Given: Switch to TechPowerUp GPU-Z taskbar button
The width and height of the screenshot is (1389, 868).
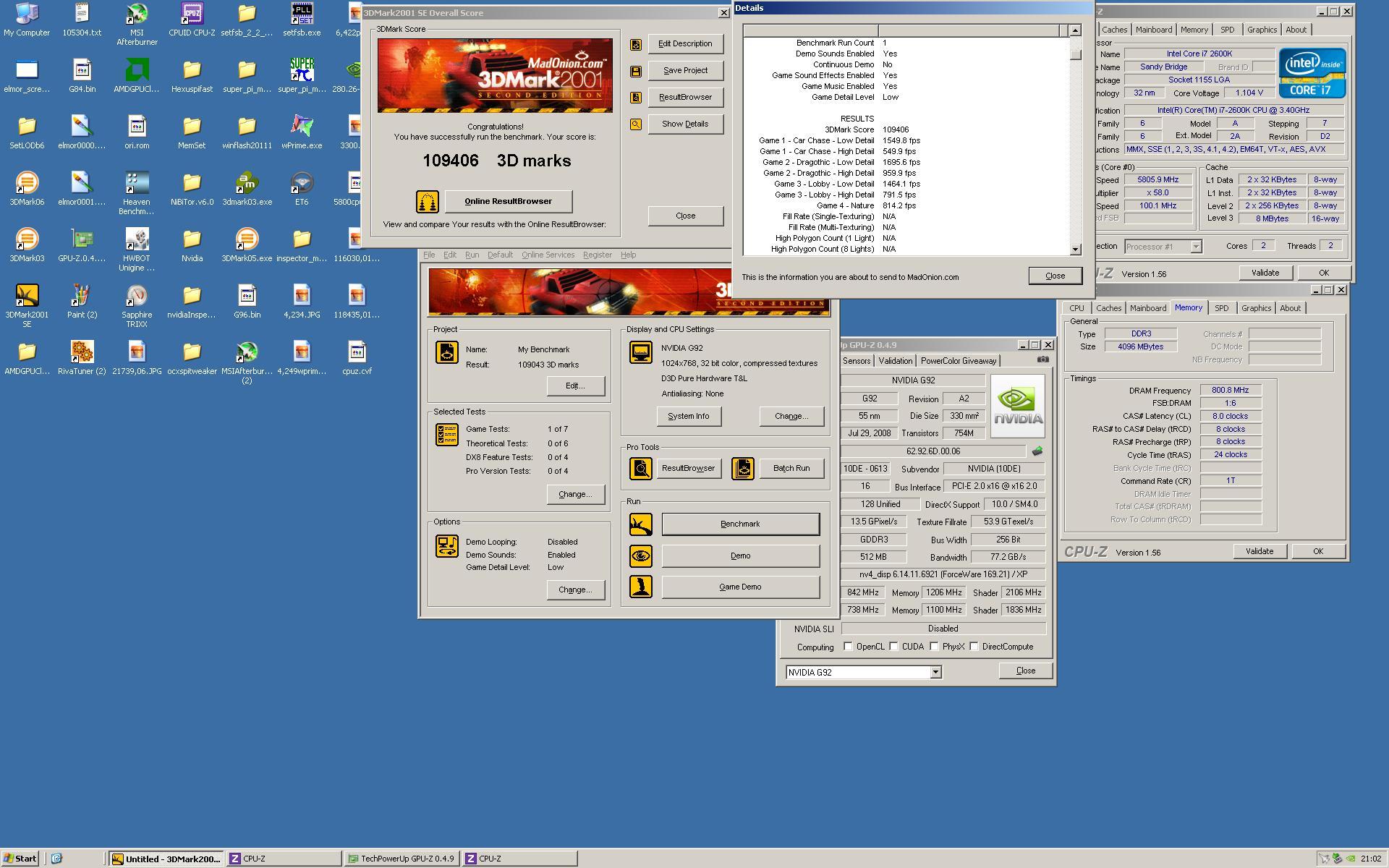Looking at the screenshot, I should click(402, 859).
